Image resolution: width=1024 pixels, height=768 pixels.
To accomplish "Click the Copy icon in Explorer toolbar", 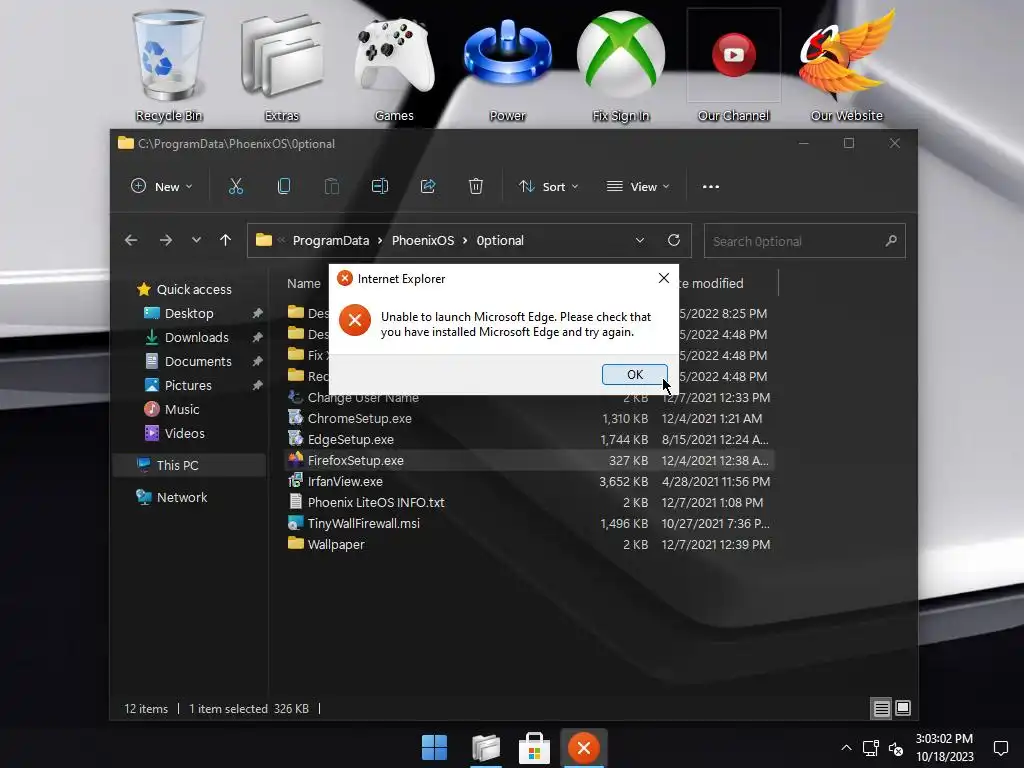I will point(283,187).
